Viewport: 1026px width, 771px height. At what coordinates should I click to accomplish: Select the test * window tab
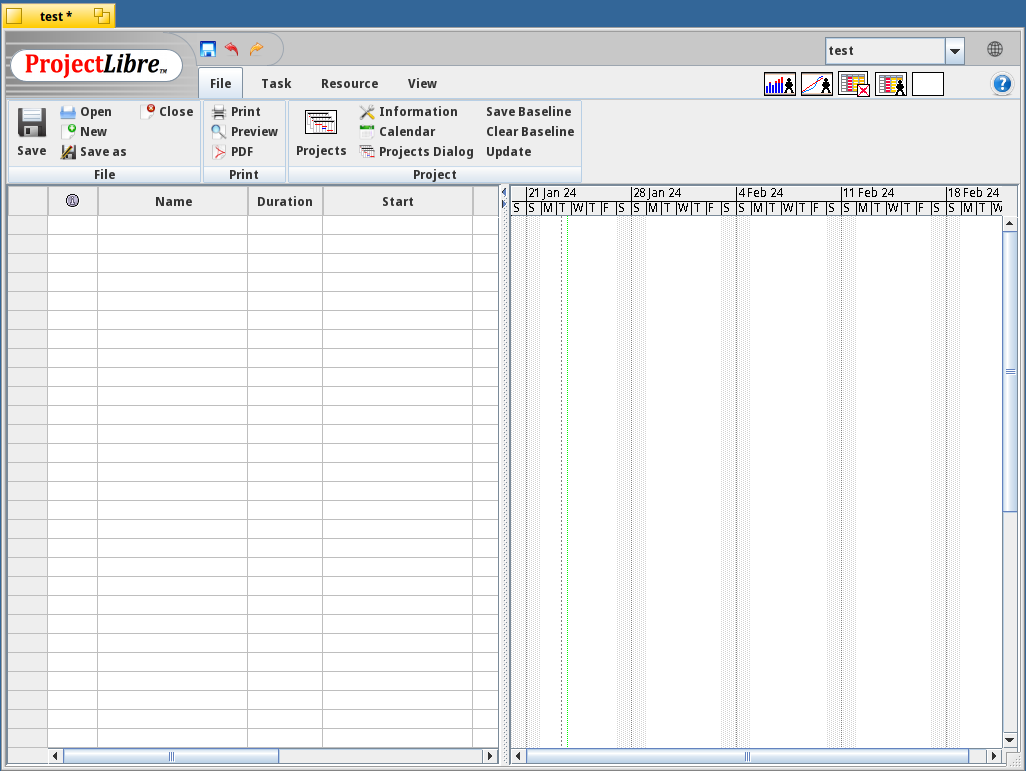coord(60,16)
